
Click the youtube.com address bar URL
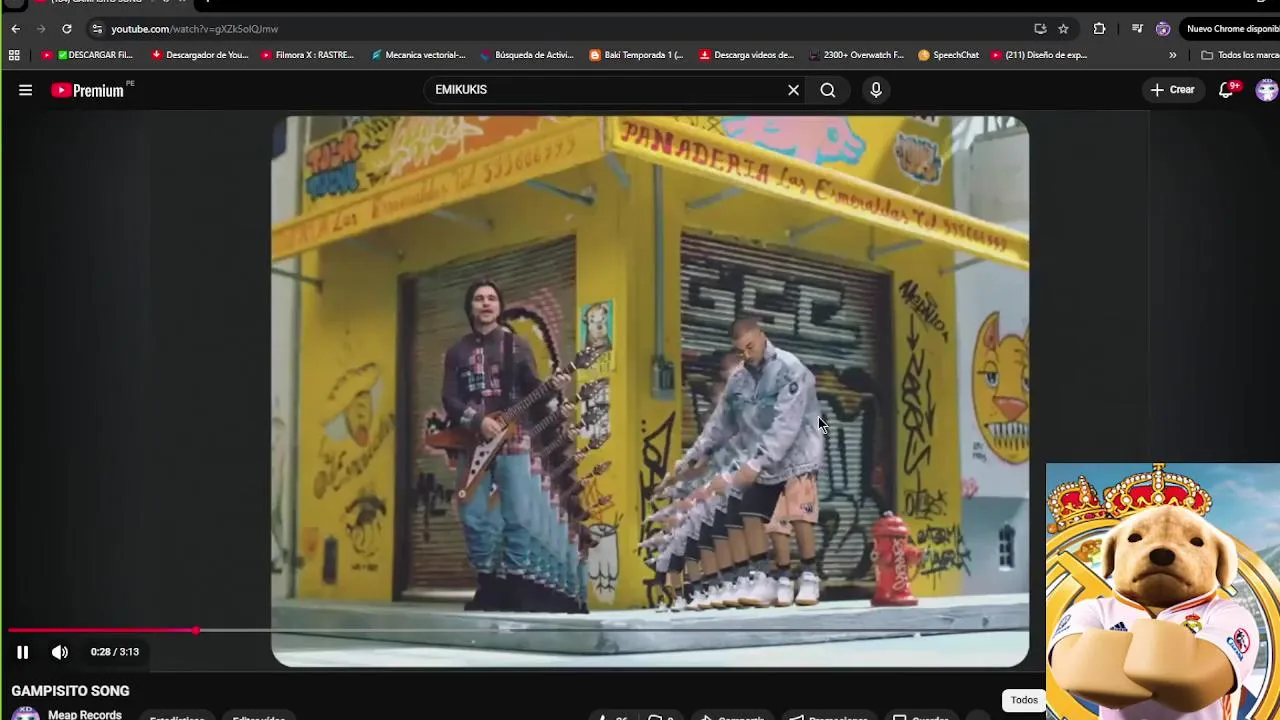click(194, 29)
